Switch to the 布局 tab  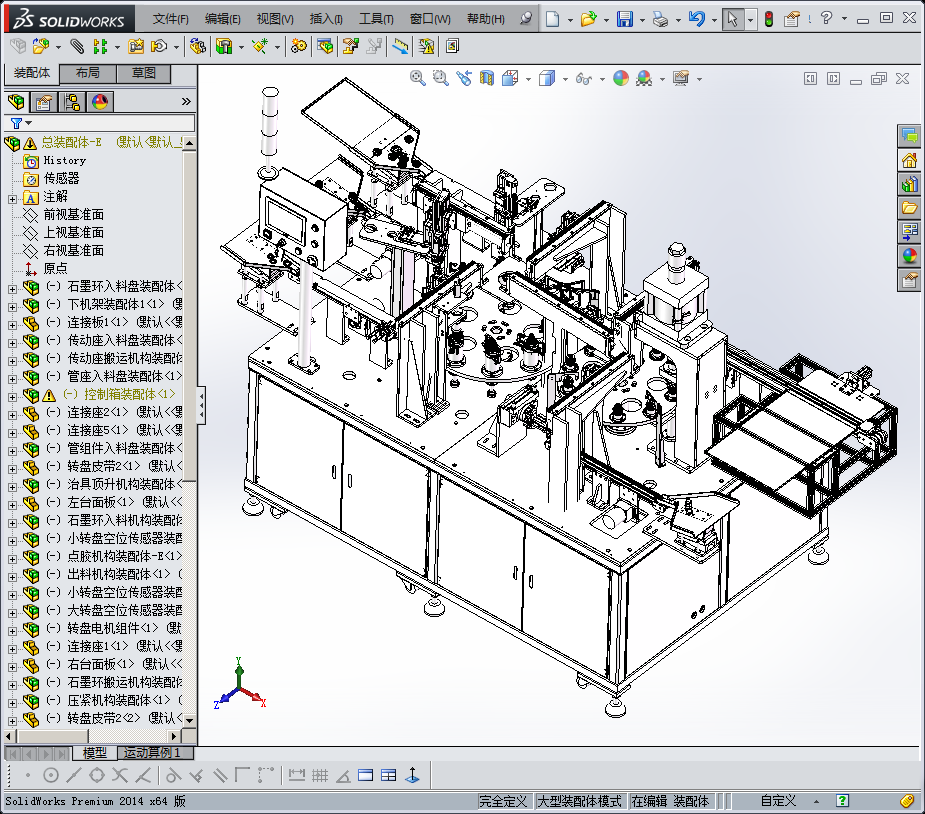[x=88, y=73]
